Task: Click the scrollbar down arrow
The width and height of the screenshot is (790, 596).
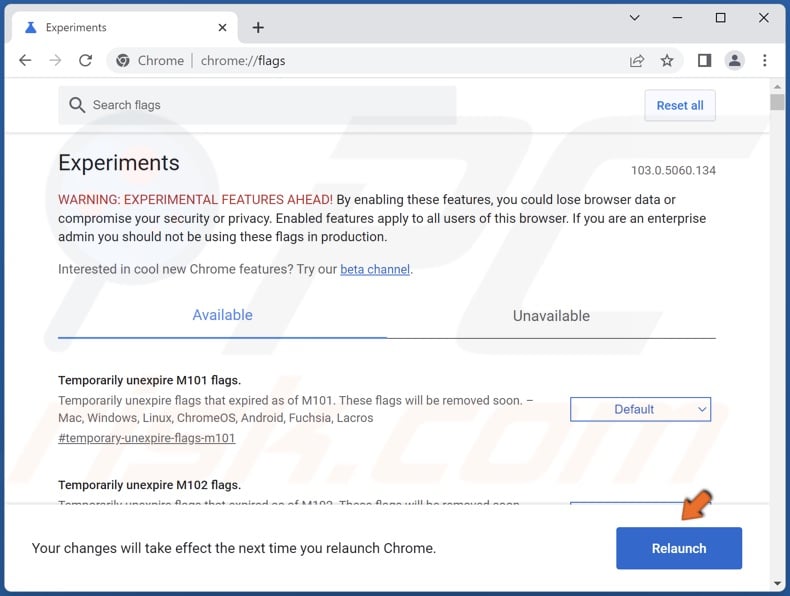Action: tap(777, 584)
